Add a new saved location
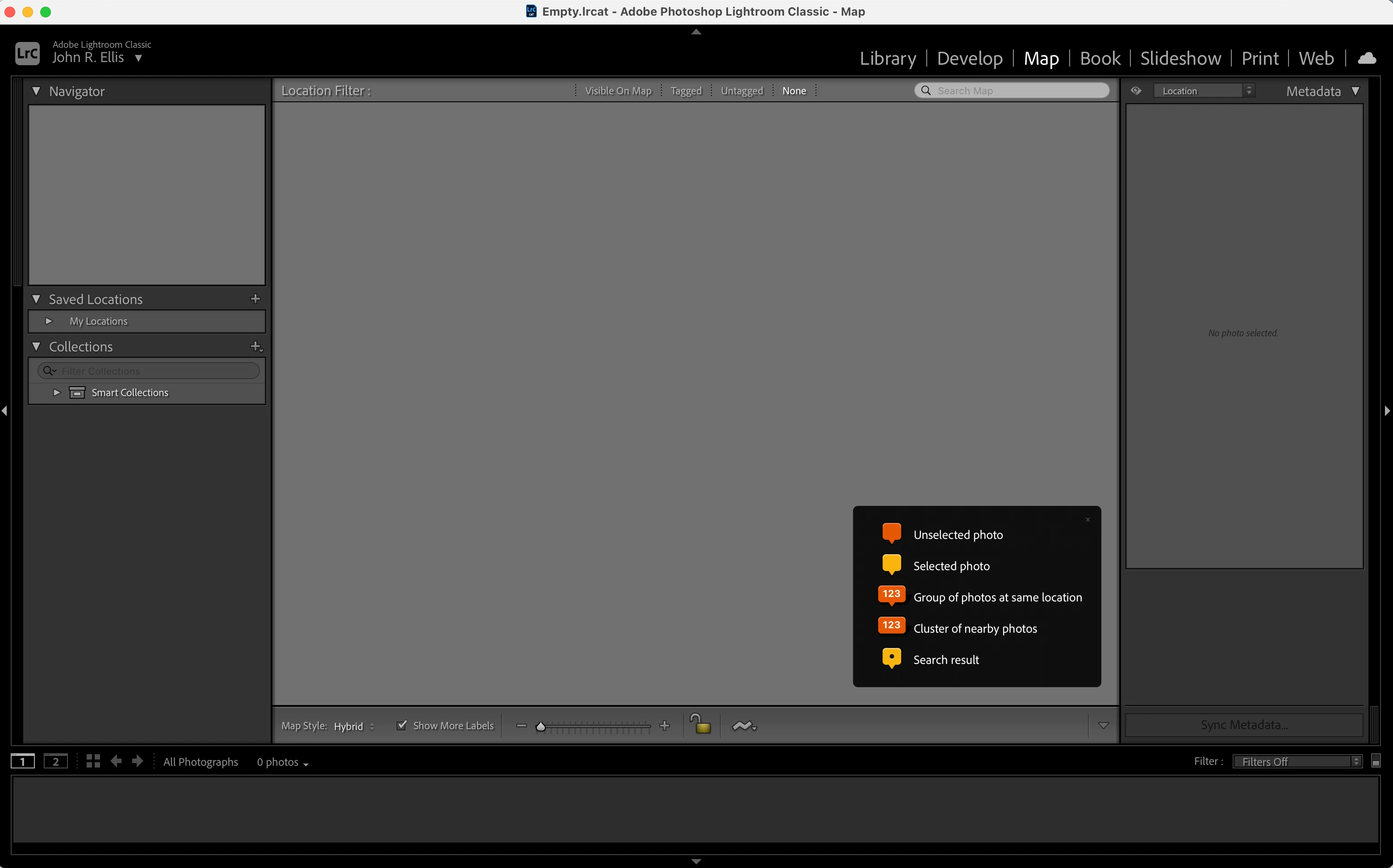Screen dimensions: 1393x868 [255, 299]
